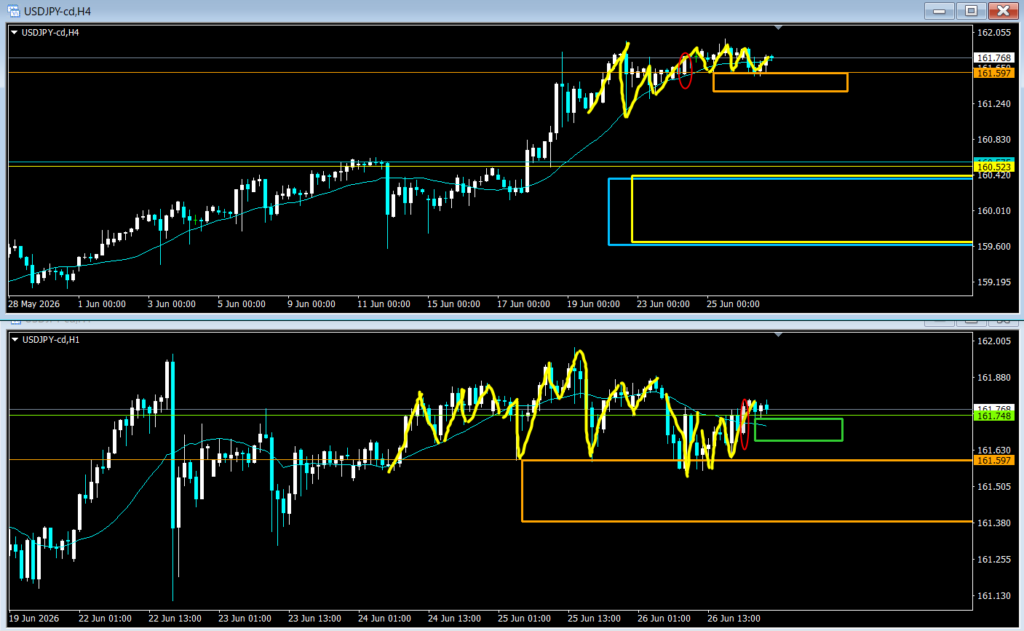
Task: Click the chart shift triangle marker on the H4 chart
Action: click(x=778, y=28)
